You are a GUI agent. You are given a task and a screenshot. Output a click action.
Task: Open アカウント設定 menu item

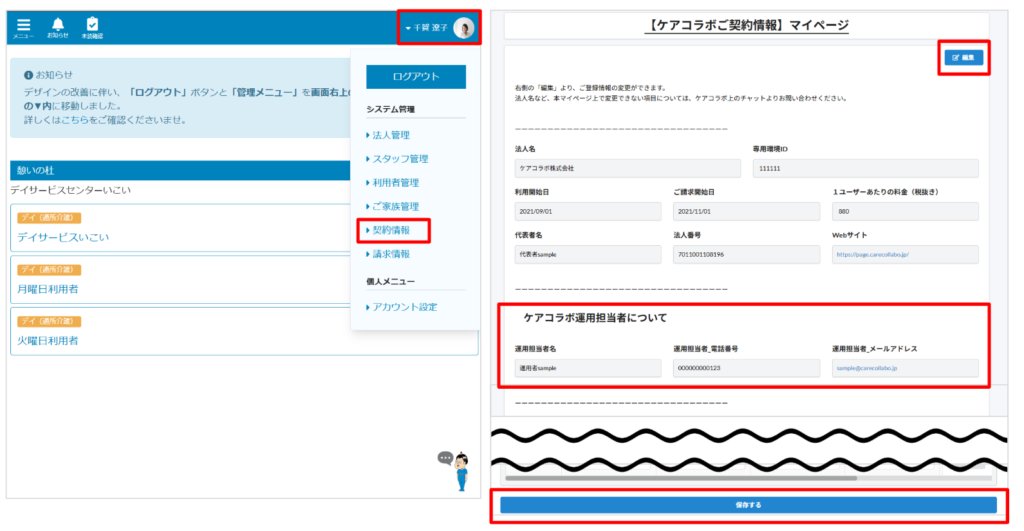coord(404,307)
